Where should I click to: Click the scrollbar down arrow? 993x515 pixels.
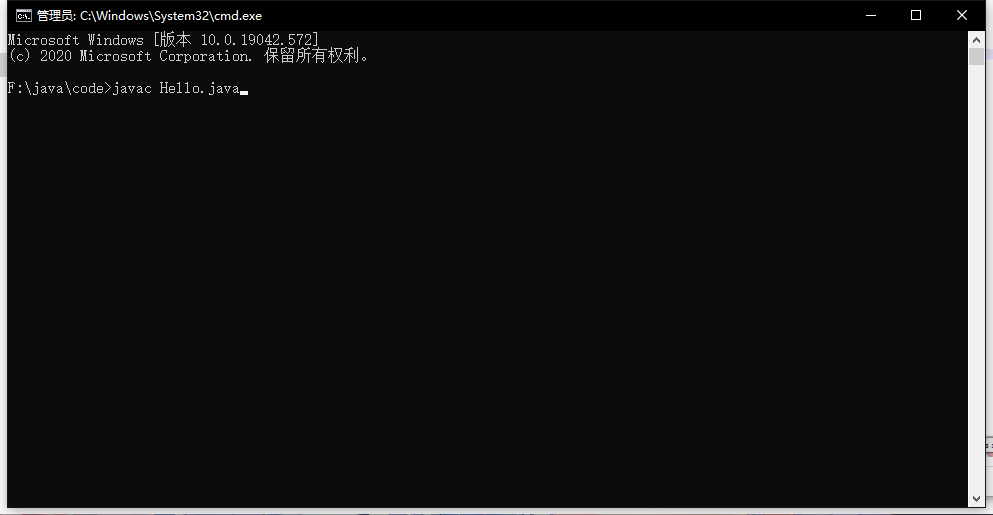point(976,499)
